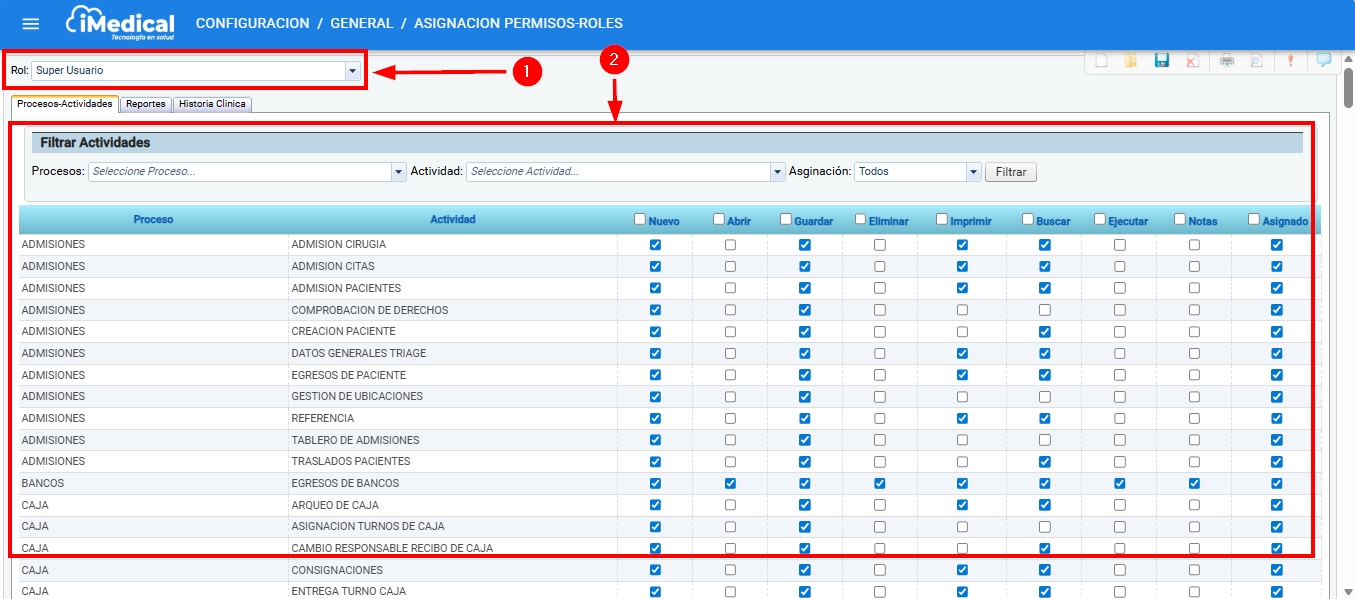Open the Historia Clínica tab
The height and width of the screenshot is (599, 1355).
tap(212, 104)
